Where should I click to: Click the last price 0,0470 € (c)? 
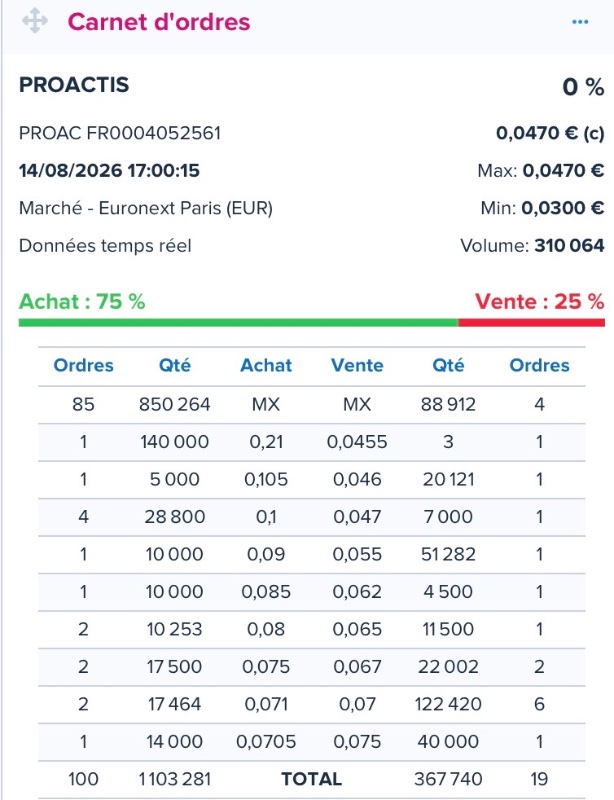(x=550, y=133)
